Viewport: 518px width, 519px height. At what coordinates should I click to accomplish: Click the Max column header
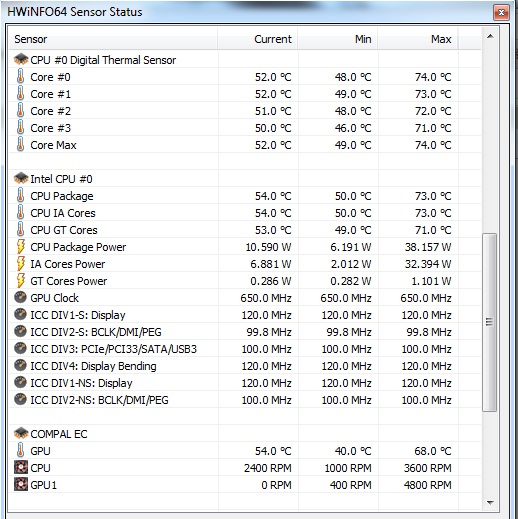coord(418,39)
